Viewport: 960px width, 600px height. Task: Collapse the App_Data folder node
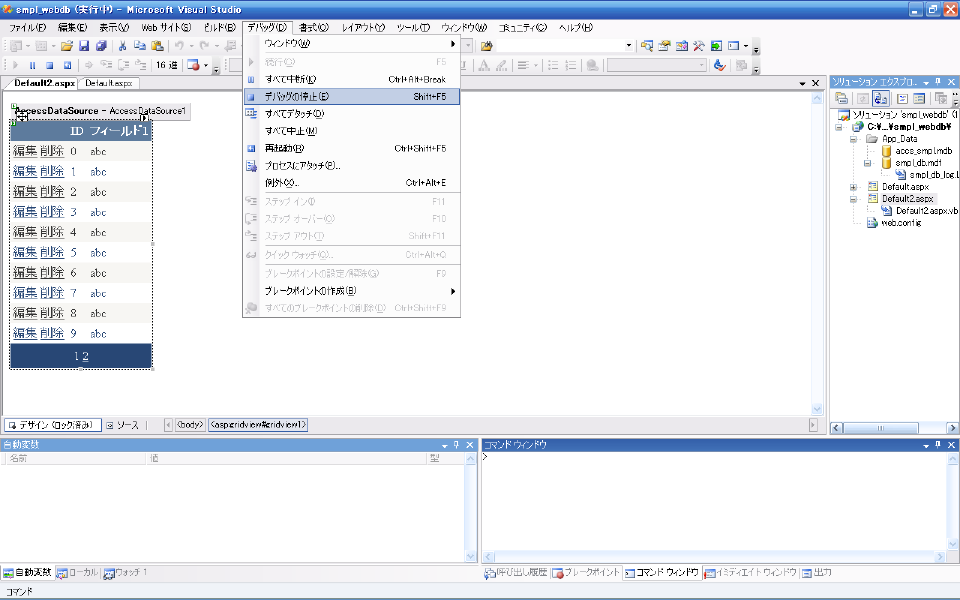click(x=853, y=139)
